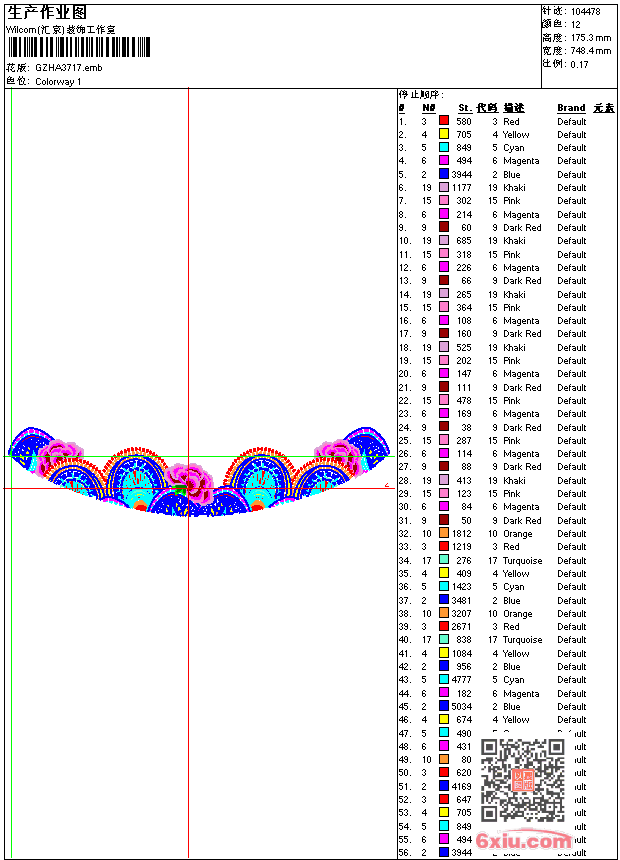Select the stitch count '1177'
Viewport: 620px width, 860px height.
[461, 188]
